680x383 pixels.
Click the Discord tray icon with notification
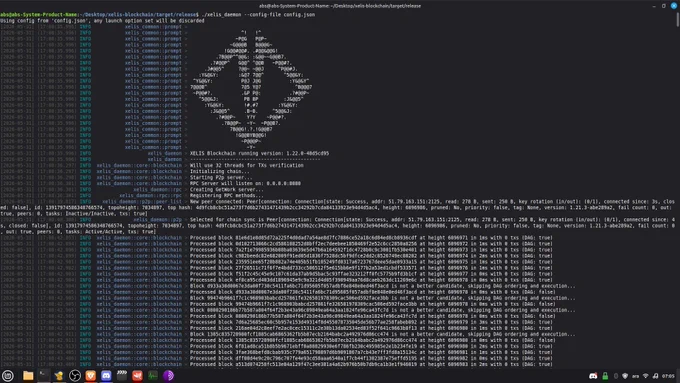pos(593,376)
